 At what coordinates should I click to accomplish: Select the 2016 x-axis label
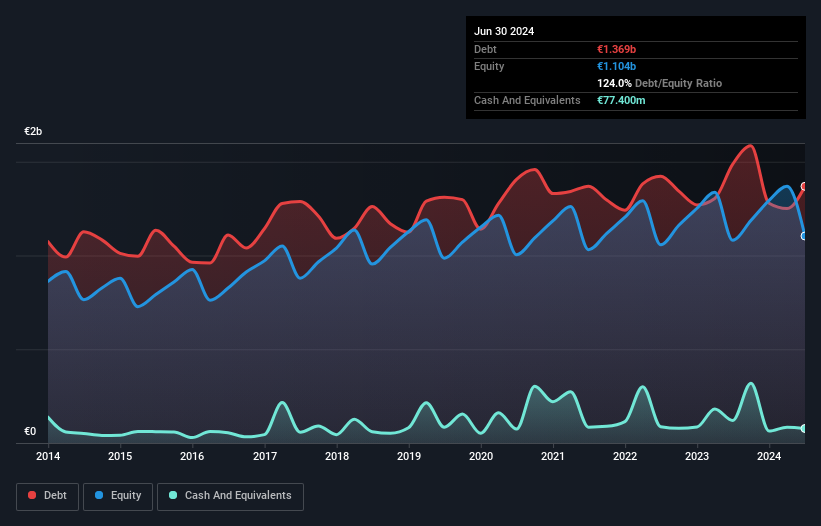coord(192,456)
